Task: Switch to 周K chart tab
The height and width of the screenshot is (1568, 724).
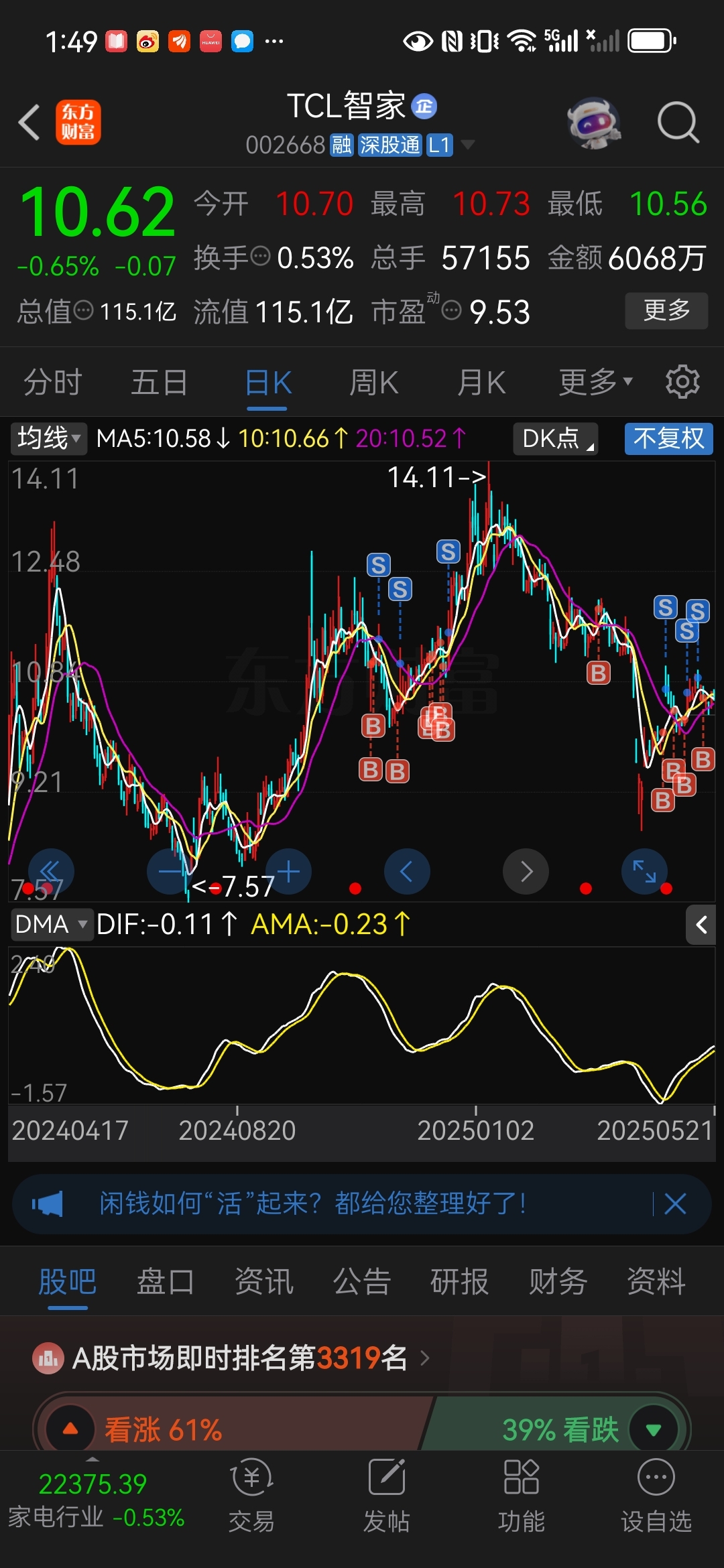Action: point(373,383)
